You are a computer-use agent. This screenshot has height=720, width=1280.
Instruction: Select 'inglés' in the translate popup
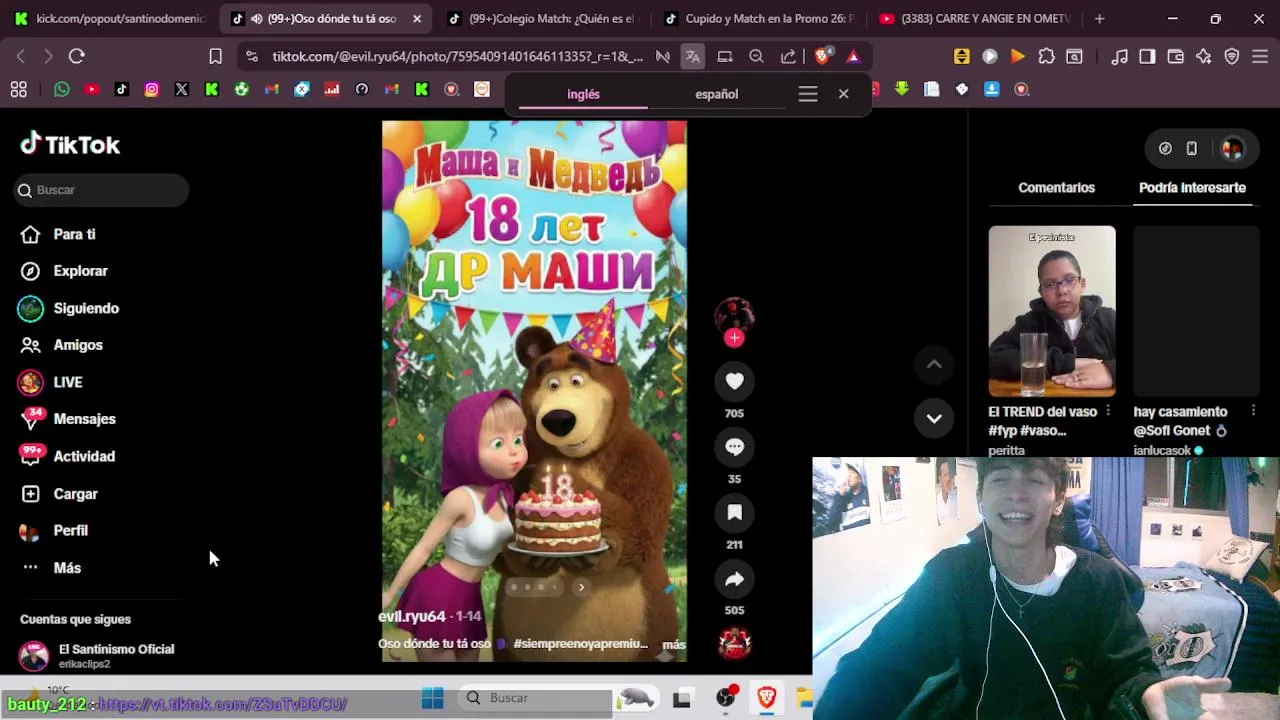583,94
